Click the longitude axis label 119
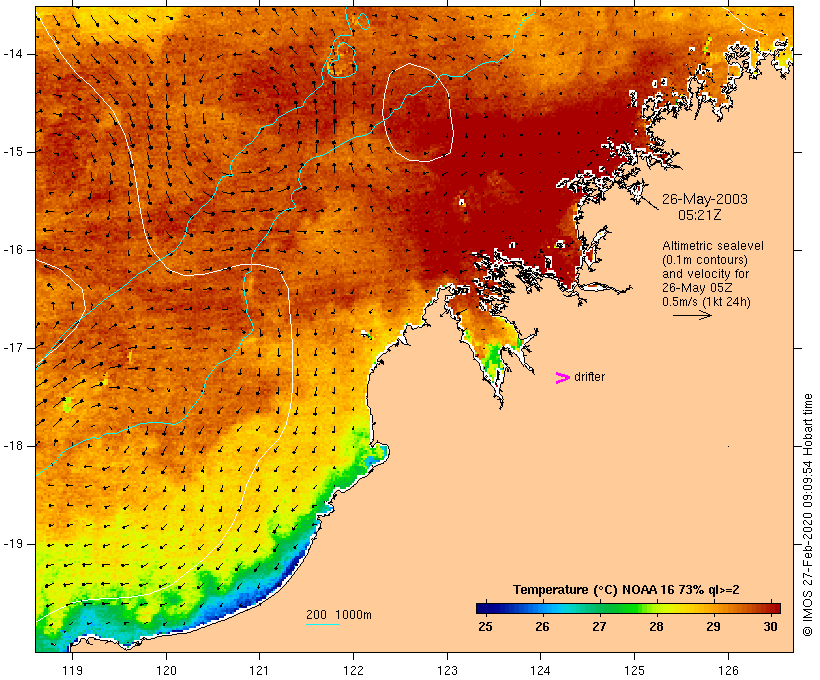Screen dimensions: 820x680 coord(72,670)
